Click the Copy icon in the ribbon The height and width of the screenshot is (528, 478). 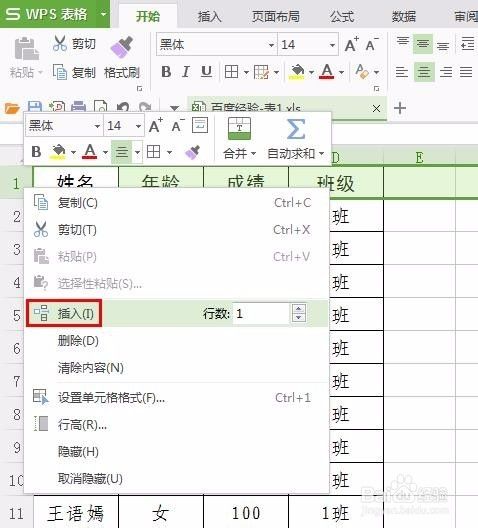(x=60, y=72)
